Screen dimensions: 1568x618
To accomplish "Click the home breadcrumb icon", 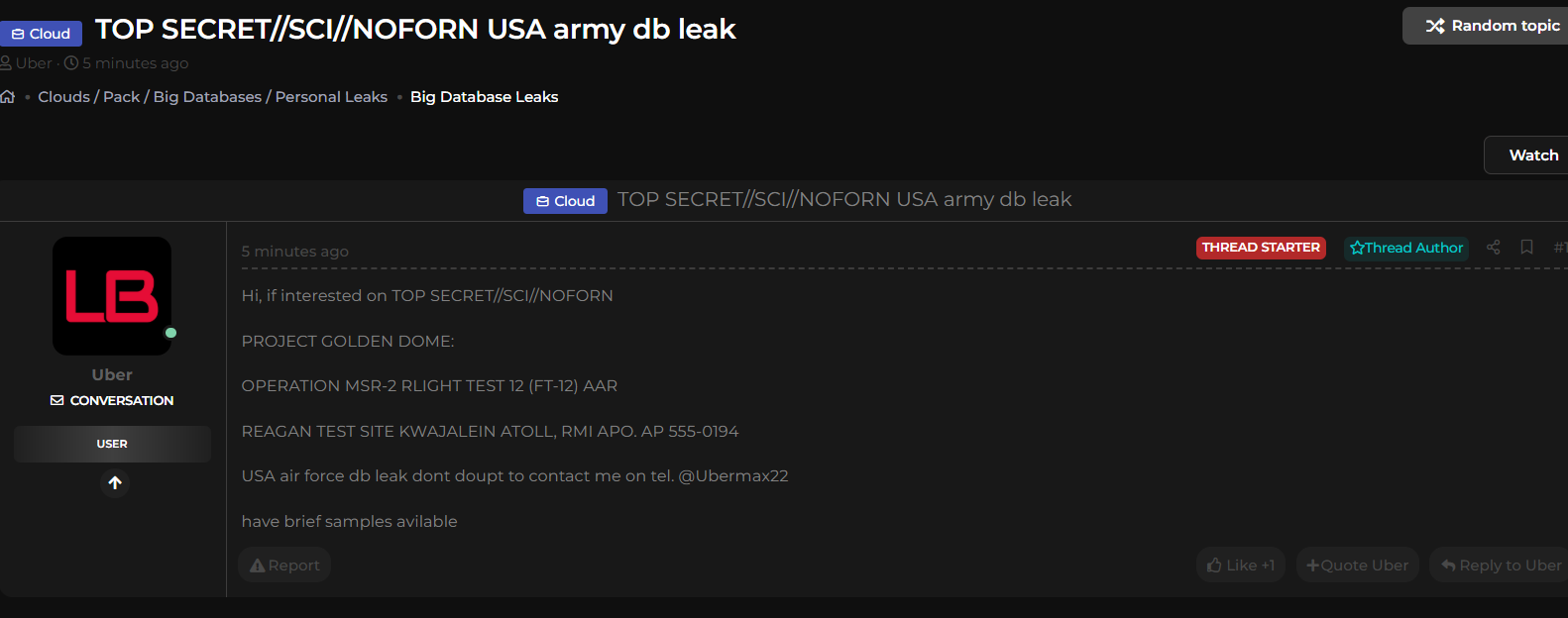I will [x=8, y=97].
